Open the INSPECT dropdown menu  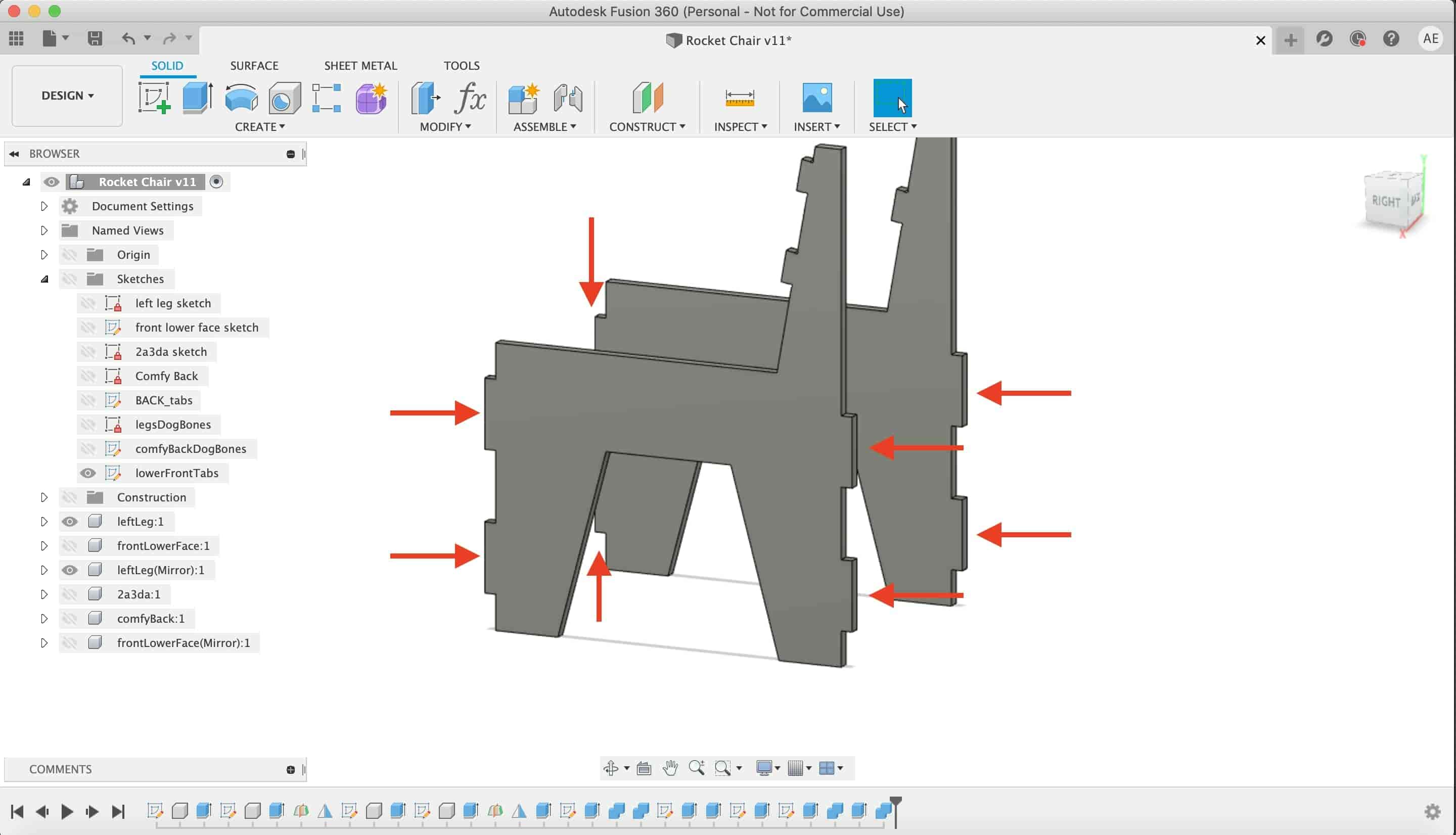click(x=740, y=127)
